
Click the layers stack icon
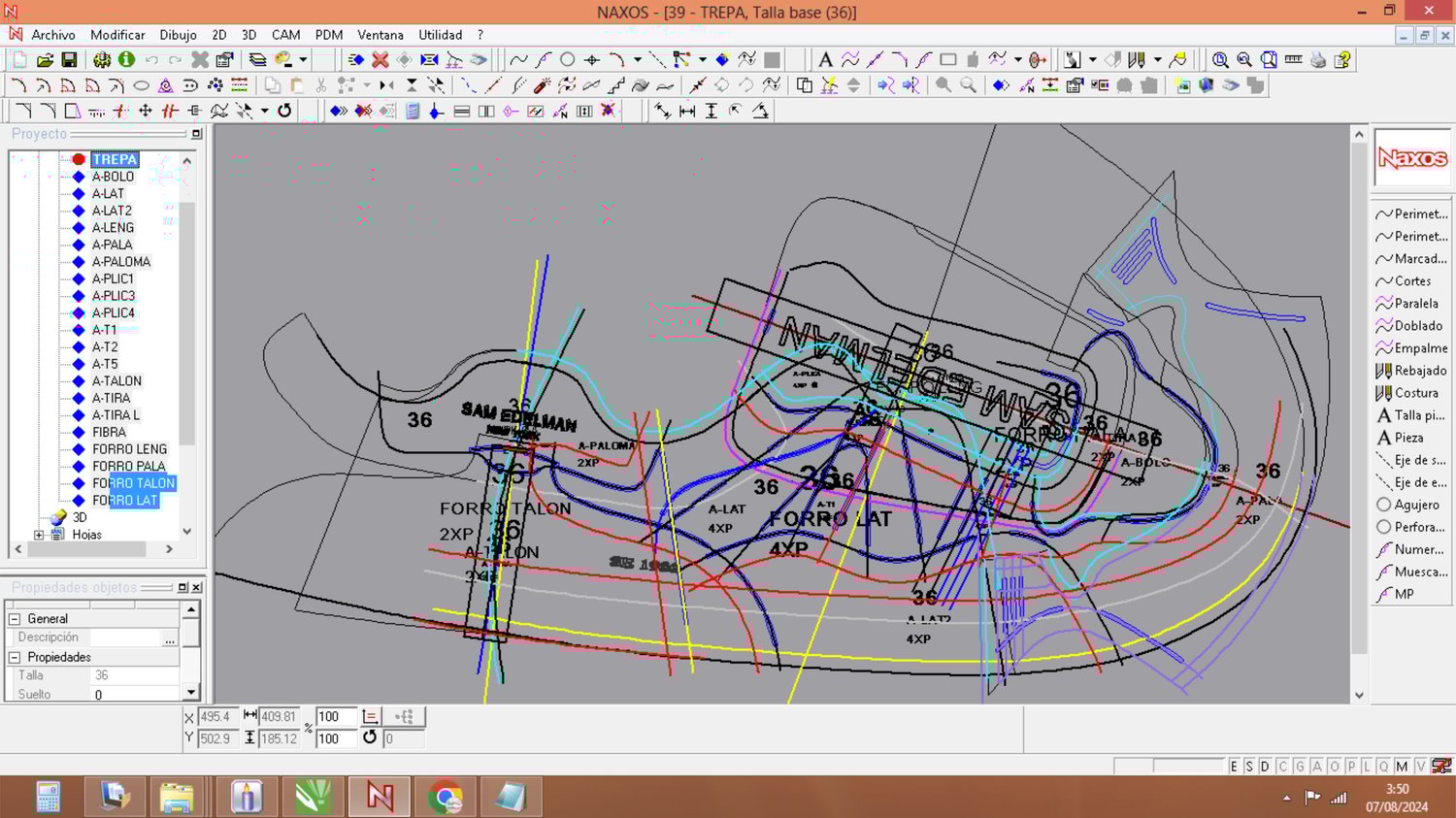(257, 60)
